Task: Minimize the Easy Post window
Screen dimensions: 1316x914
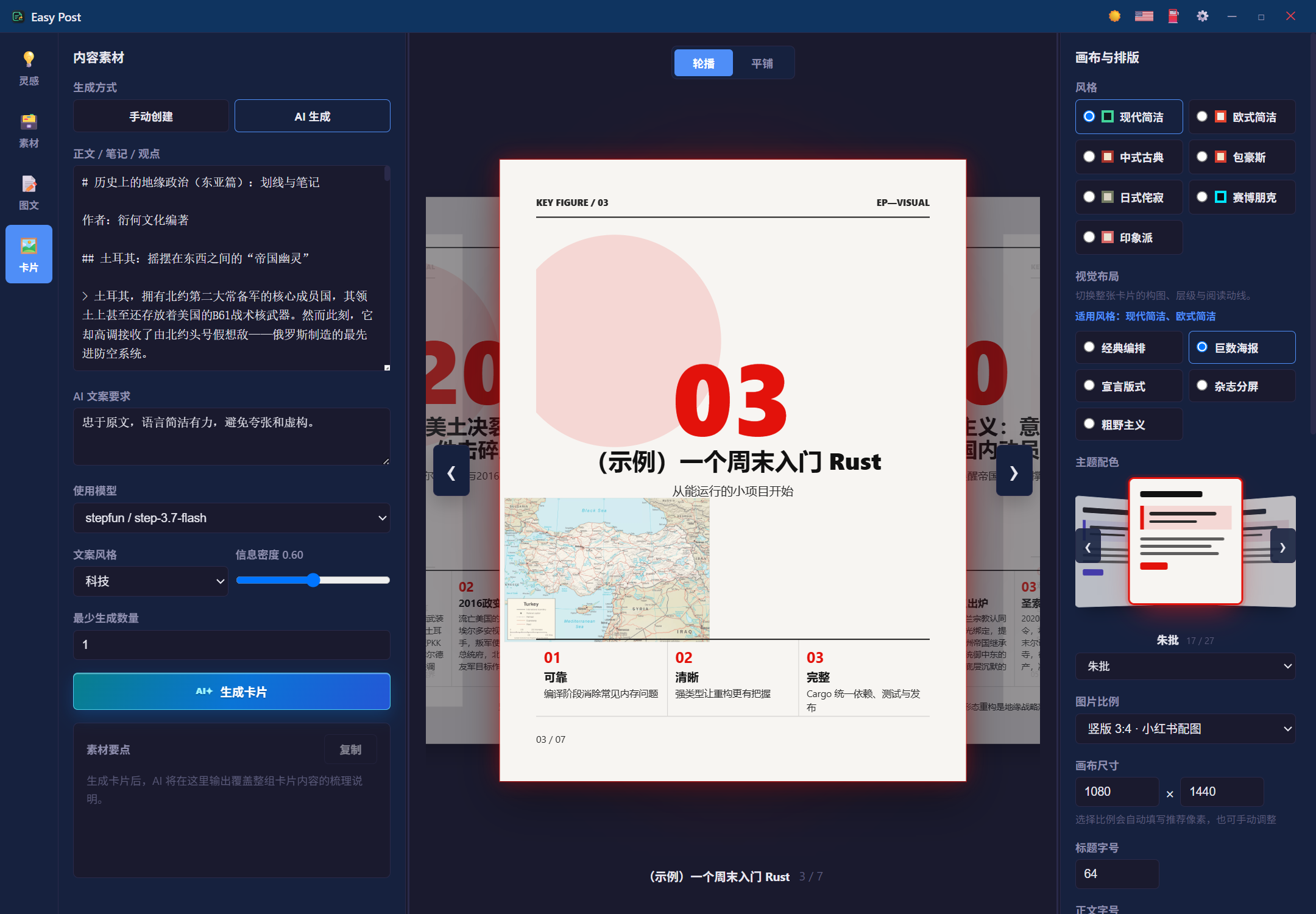Action: pyautogui.click(x=1232, y=16)
